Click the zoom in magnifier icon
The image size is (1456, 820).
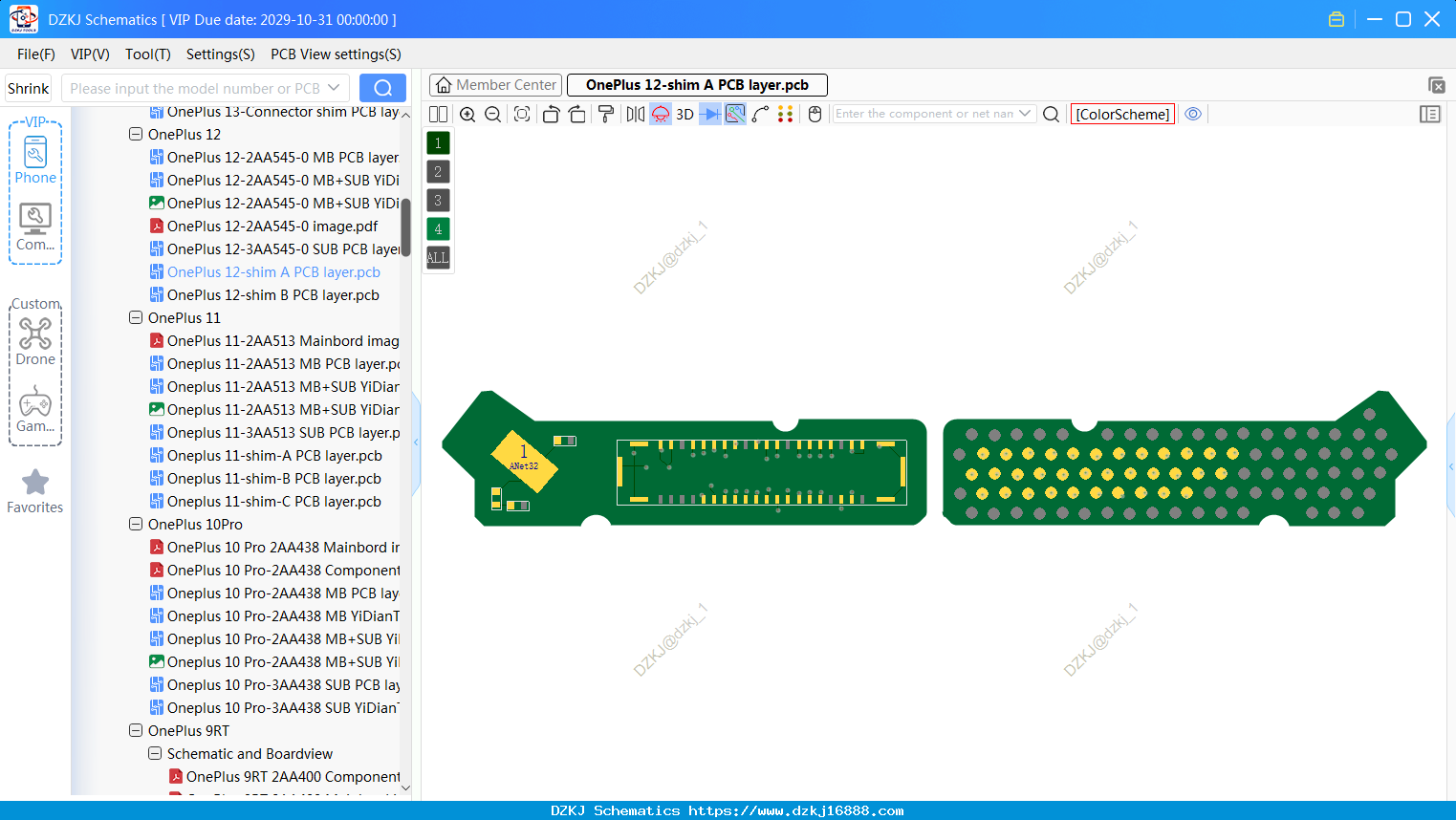coord(467,114)
